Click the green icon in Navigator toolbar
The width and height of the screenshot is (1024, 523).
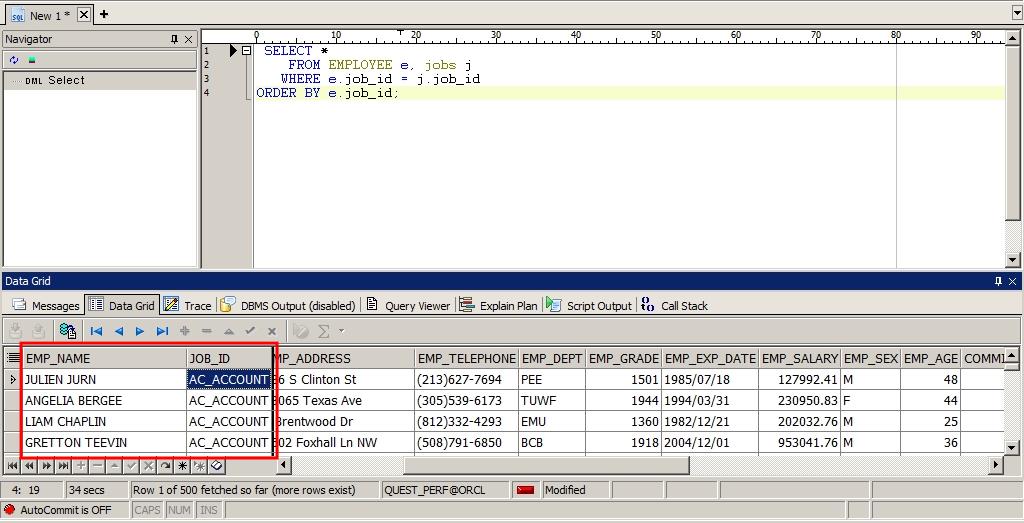coord(32,60)
